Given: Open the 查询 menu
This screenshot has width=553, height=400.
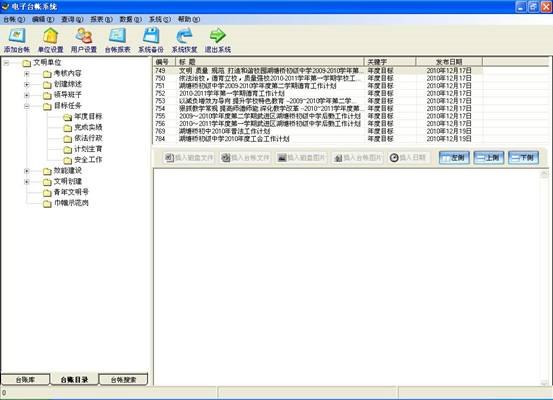Looking at the screenshot, I should click(x=72, y=19).
